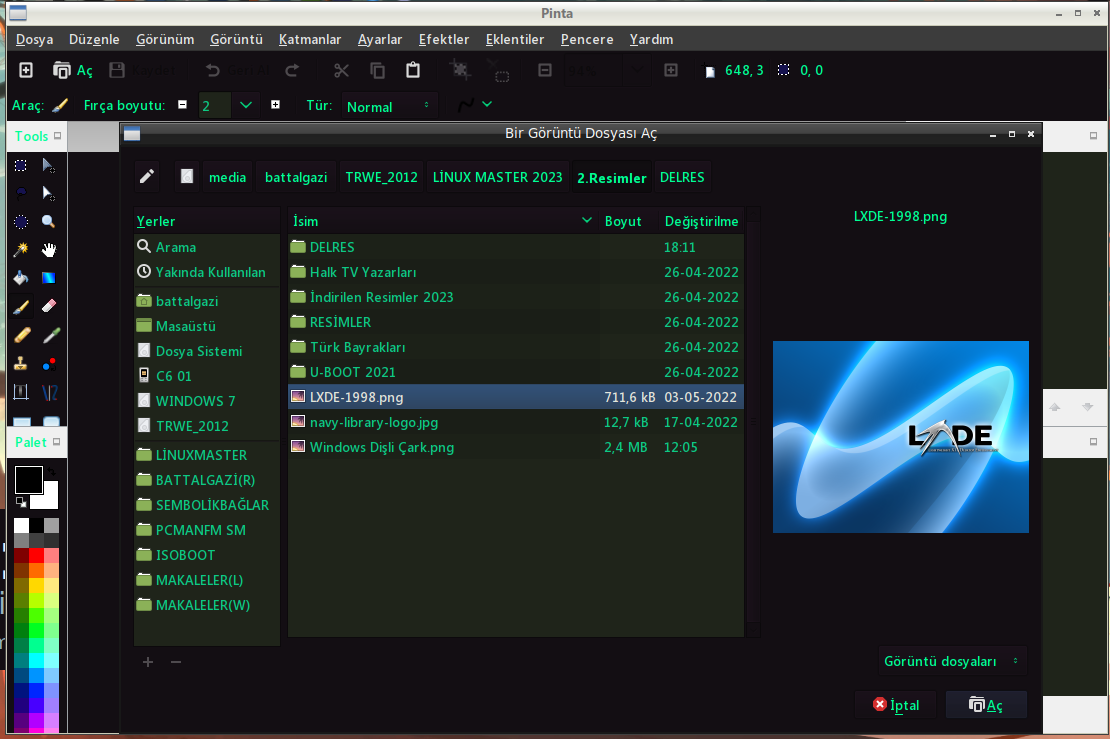Screen dimensions: 1110x739
Task: Select the Lasso Select tool
Action: 21,193
